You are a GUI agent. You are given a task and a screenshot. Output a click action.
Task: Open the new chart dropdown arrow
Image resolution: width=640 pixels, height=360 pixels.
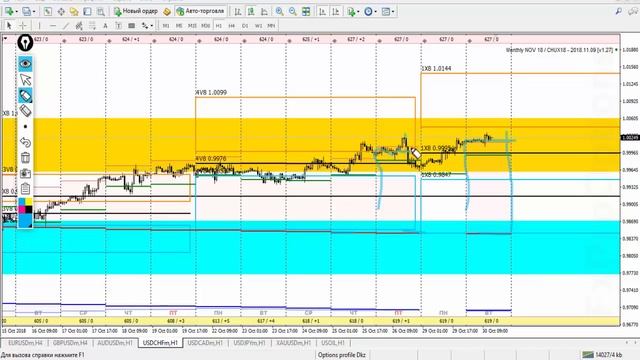(x=16, y=12)
